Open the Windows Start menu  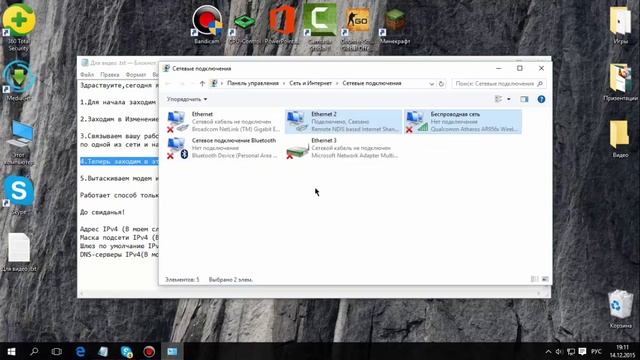pyautogui.click(x=11, y=351)
